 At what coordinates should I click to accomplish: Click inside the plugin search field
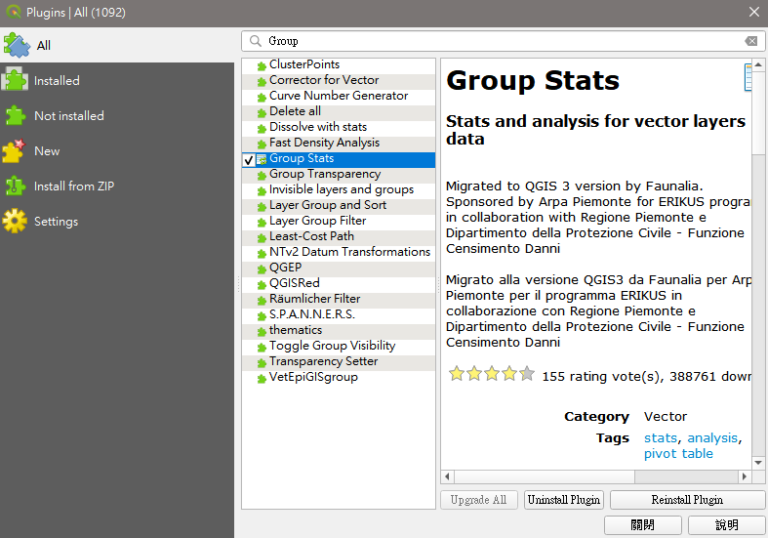tap(500, 41)
